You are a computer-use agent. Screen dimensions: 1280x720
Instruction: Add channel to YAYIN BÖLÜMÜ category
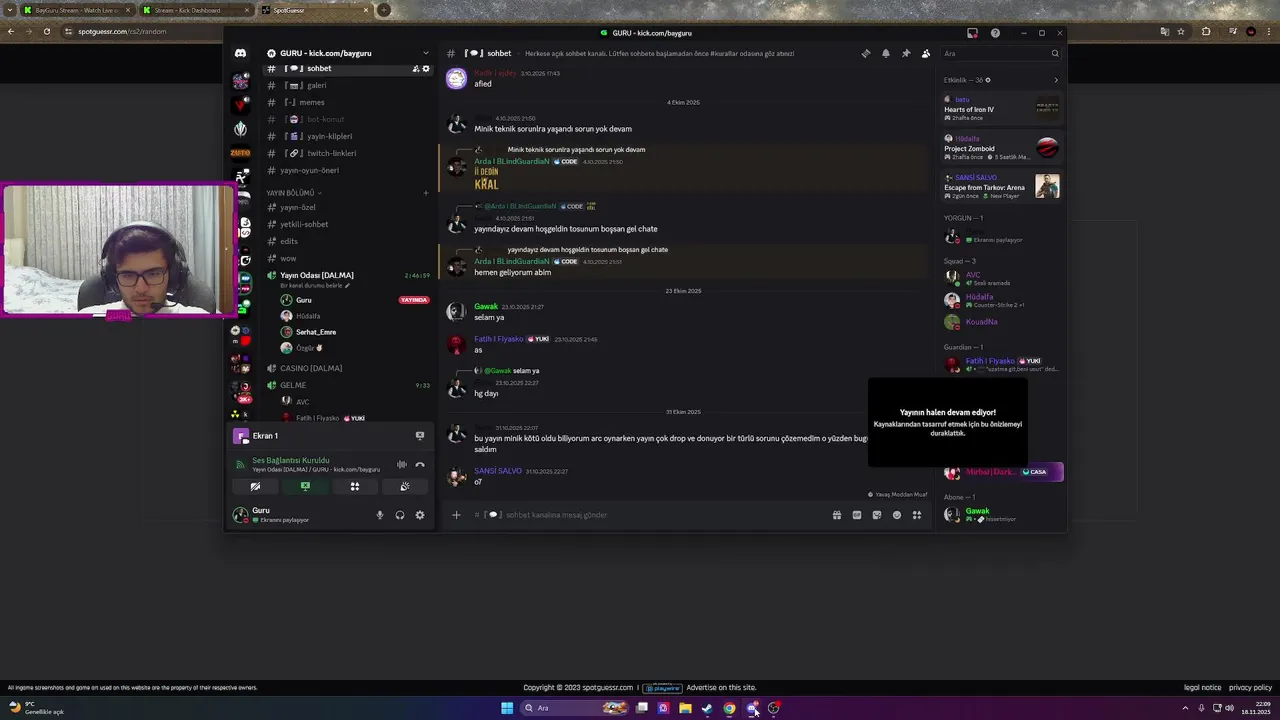[426, 192]
